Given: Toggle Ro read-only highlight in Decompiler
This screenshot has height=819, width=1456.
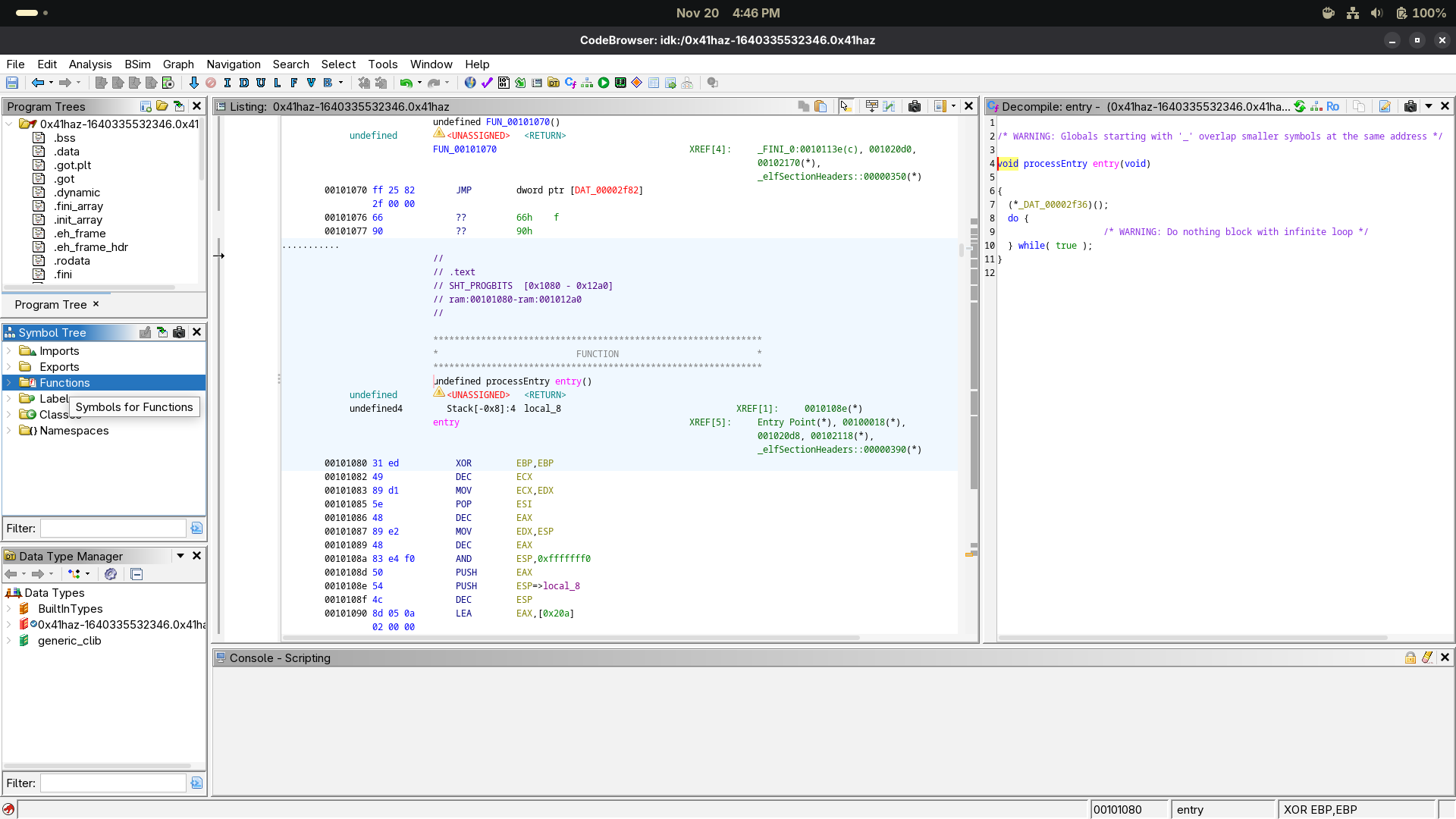Looking at the screenshot, I should tap(1332, 106).
